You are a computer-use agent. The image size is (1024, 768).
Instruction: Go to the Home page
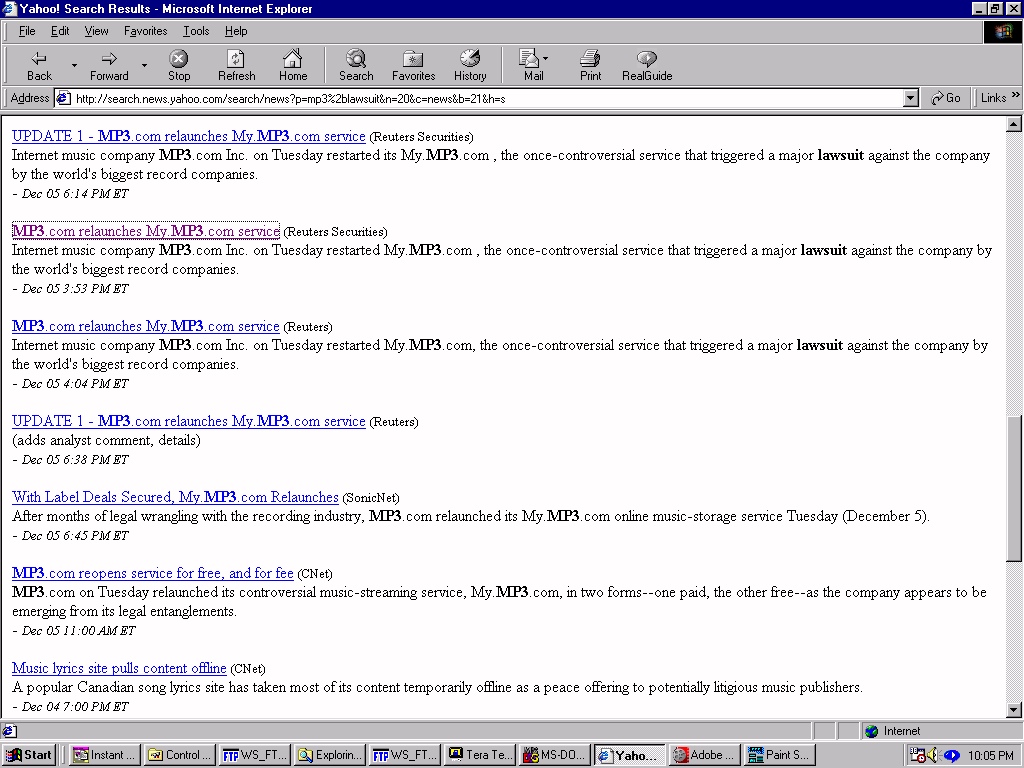(293, 66)
